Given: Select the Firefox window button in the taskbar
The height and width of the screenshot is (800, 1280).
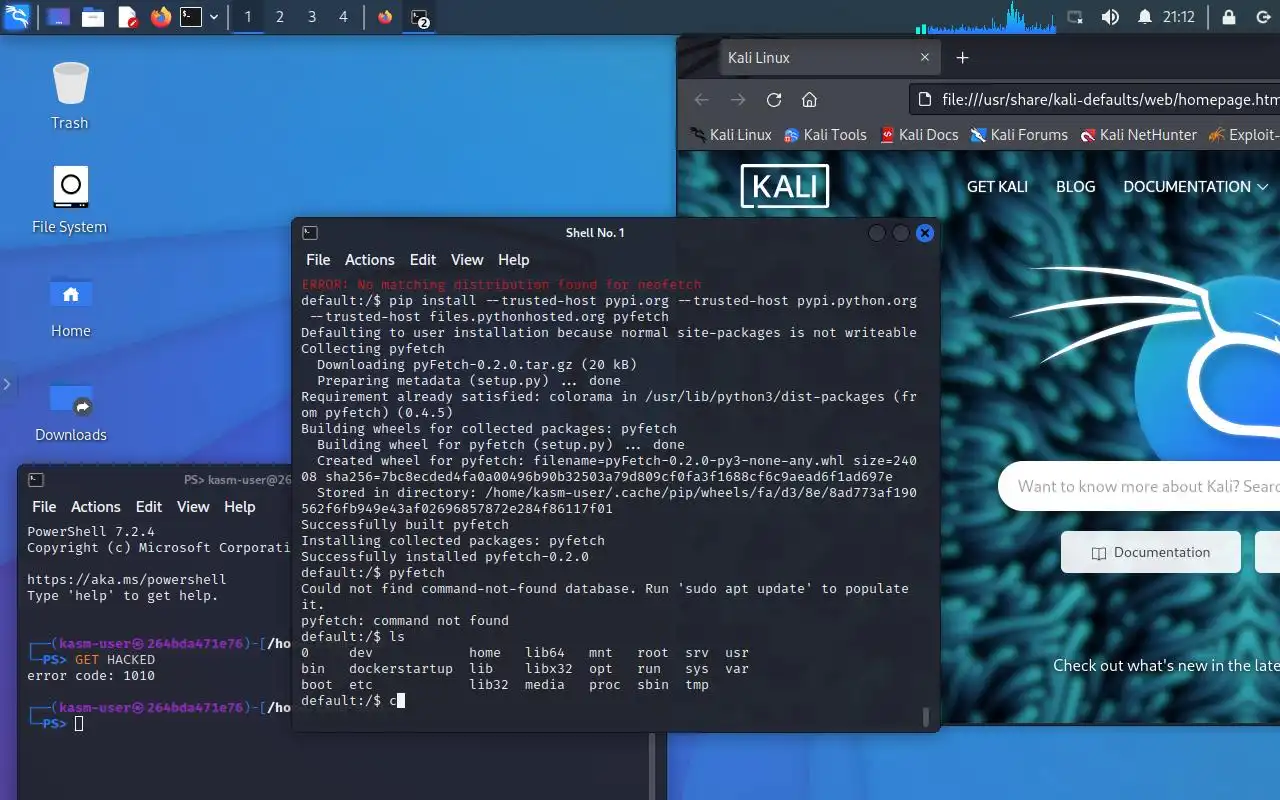Looking at the screenshot, I should pos(385,17).
